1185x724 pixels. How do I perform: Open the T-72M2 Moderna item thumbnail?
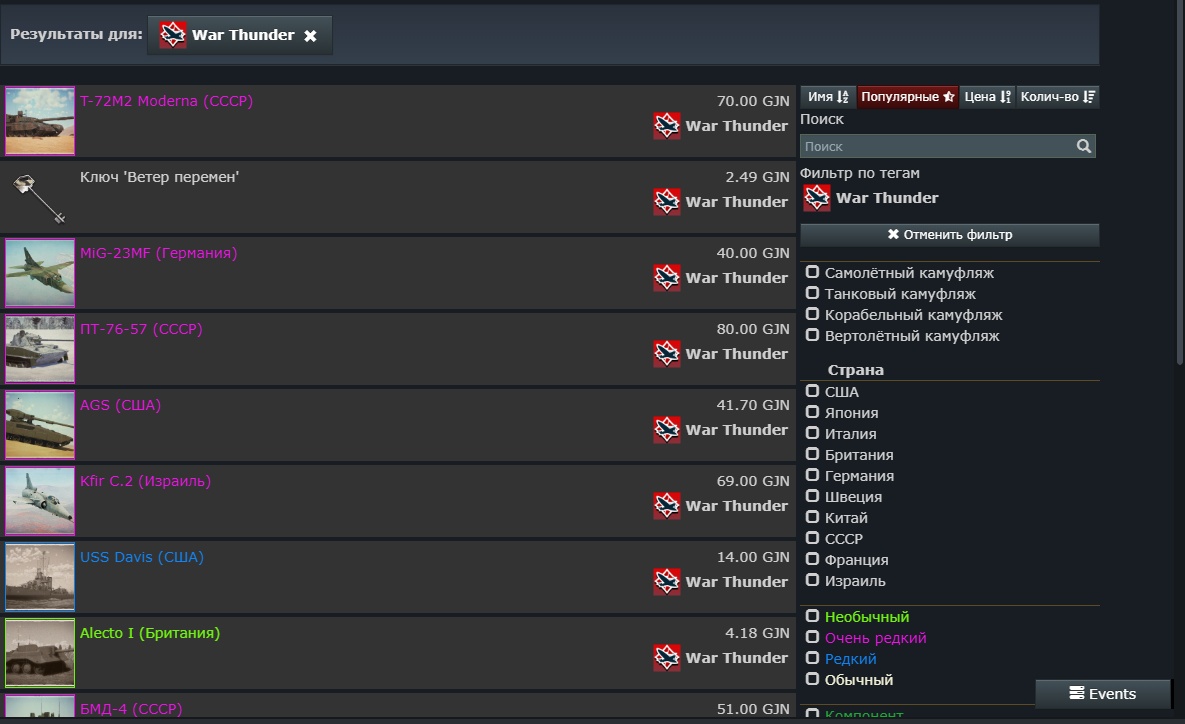pos(40,121)
